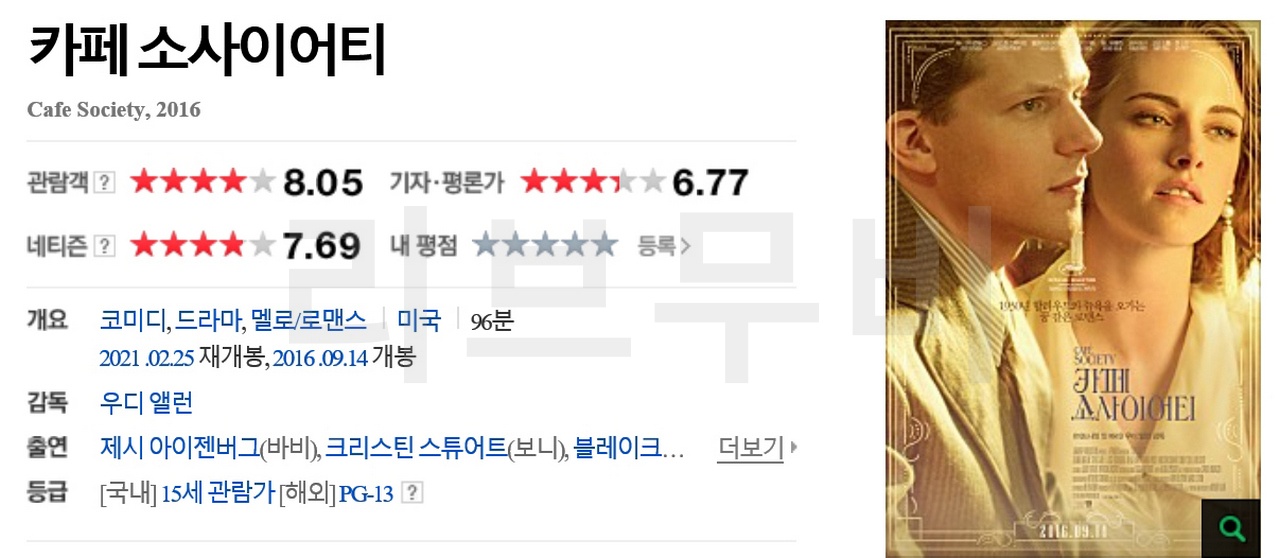
Task: Open the help icon next to 관람객
Action: coord(105,184)
